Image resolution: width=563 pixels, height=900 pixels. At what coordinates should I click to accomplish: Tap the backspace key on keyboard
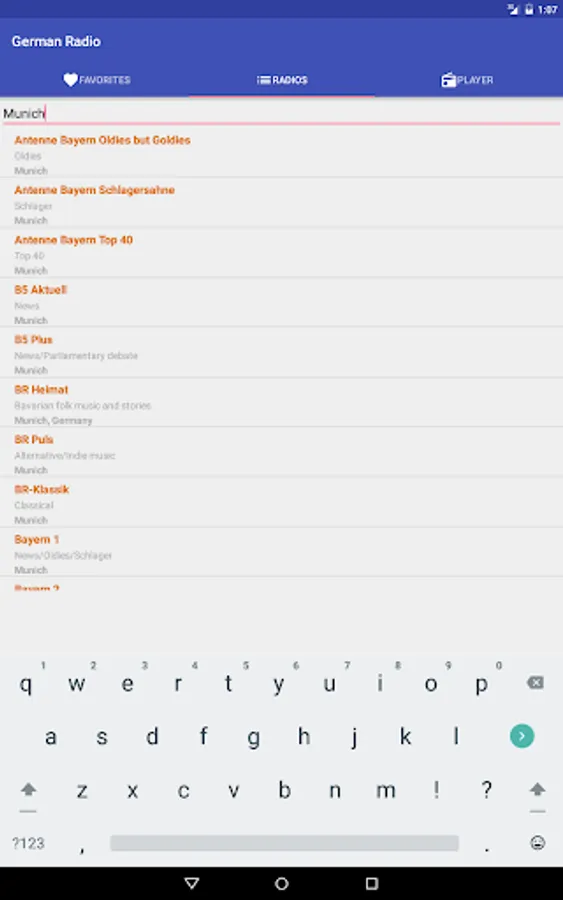(535, 682)
